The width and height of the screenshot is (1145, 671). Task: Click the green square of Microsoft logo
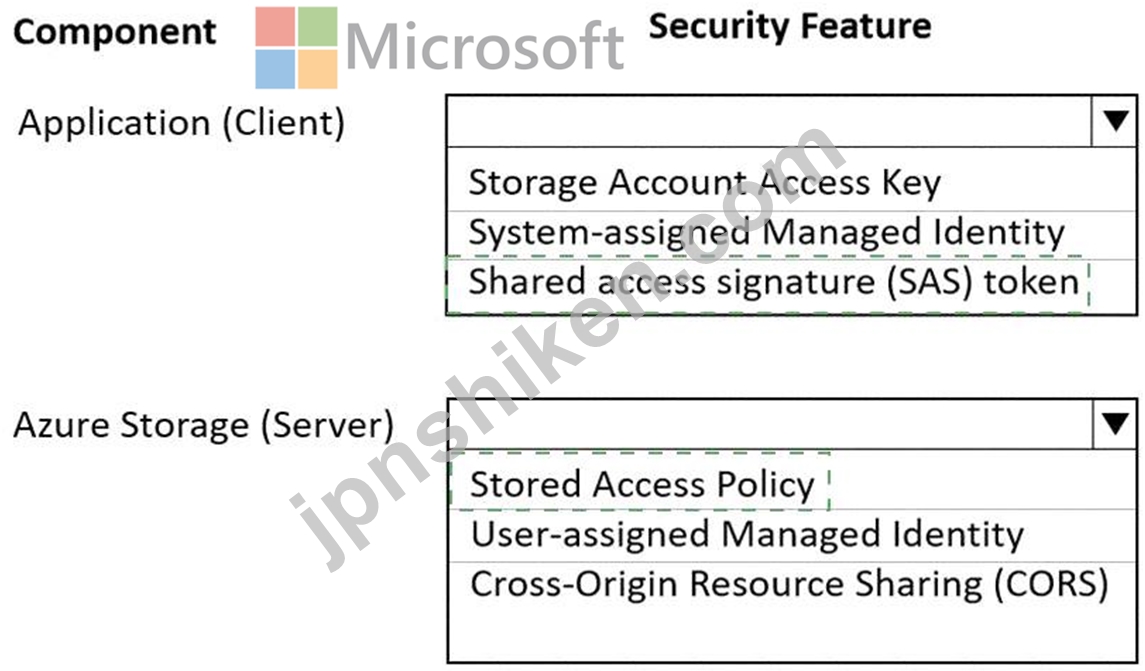[x=318, y=26]
